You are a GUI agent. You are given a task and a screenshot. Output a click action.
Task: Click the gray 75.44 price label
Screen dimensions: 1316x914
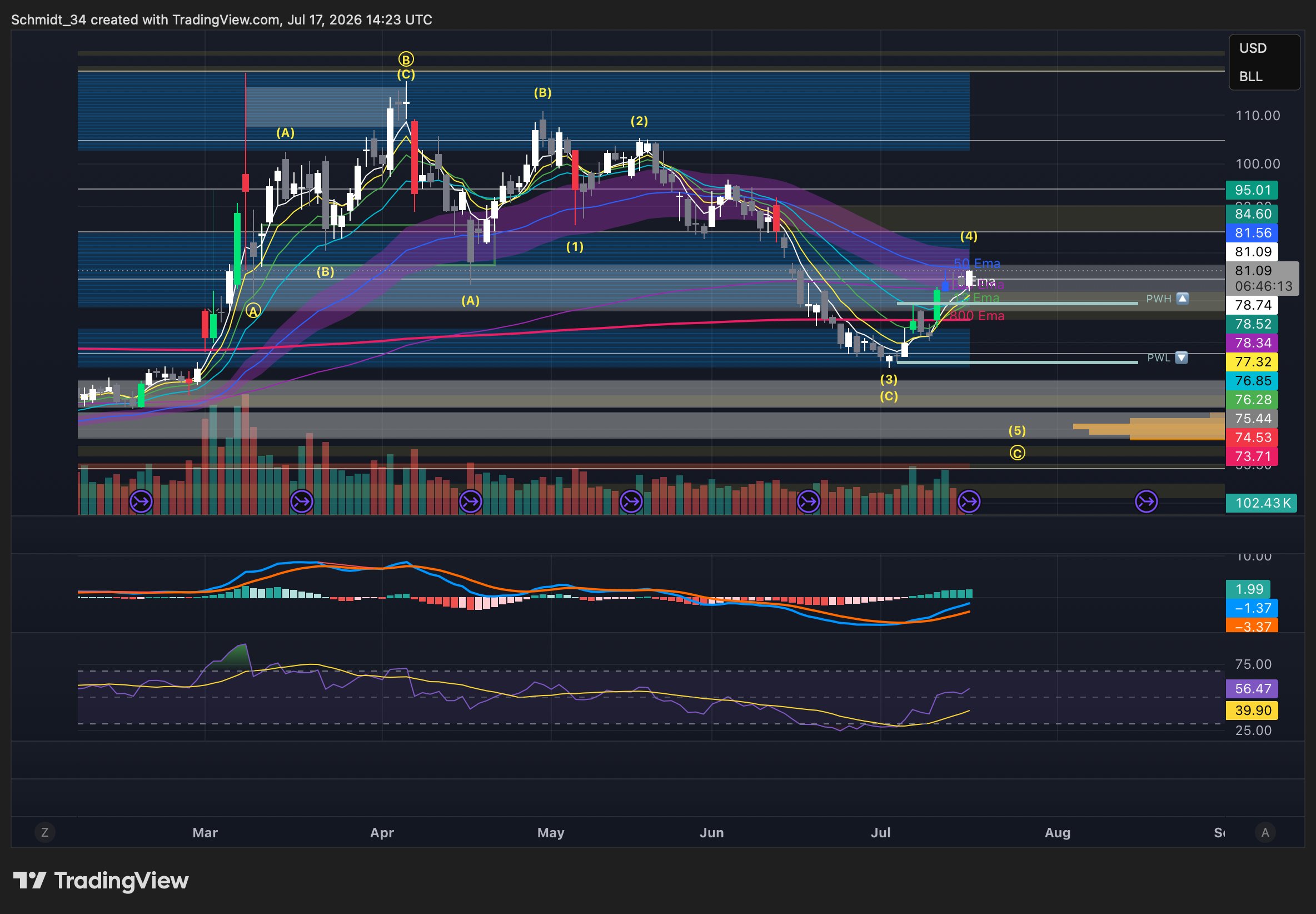point(1252,418)
